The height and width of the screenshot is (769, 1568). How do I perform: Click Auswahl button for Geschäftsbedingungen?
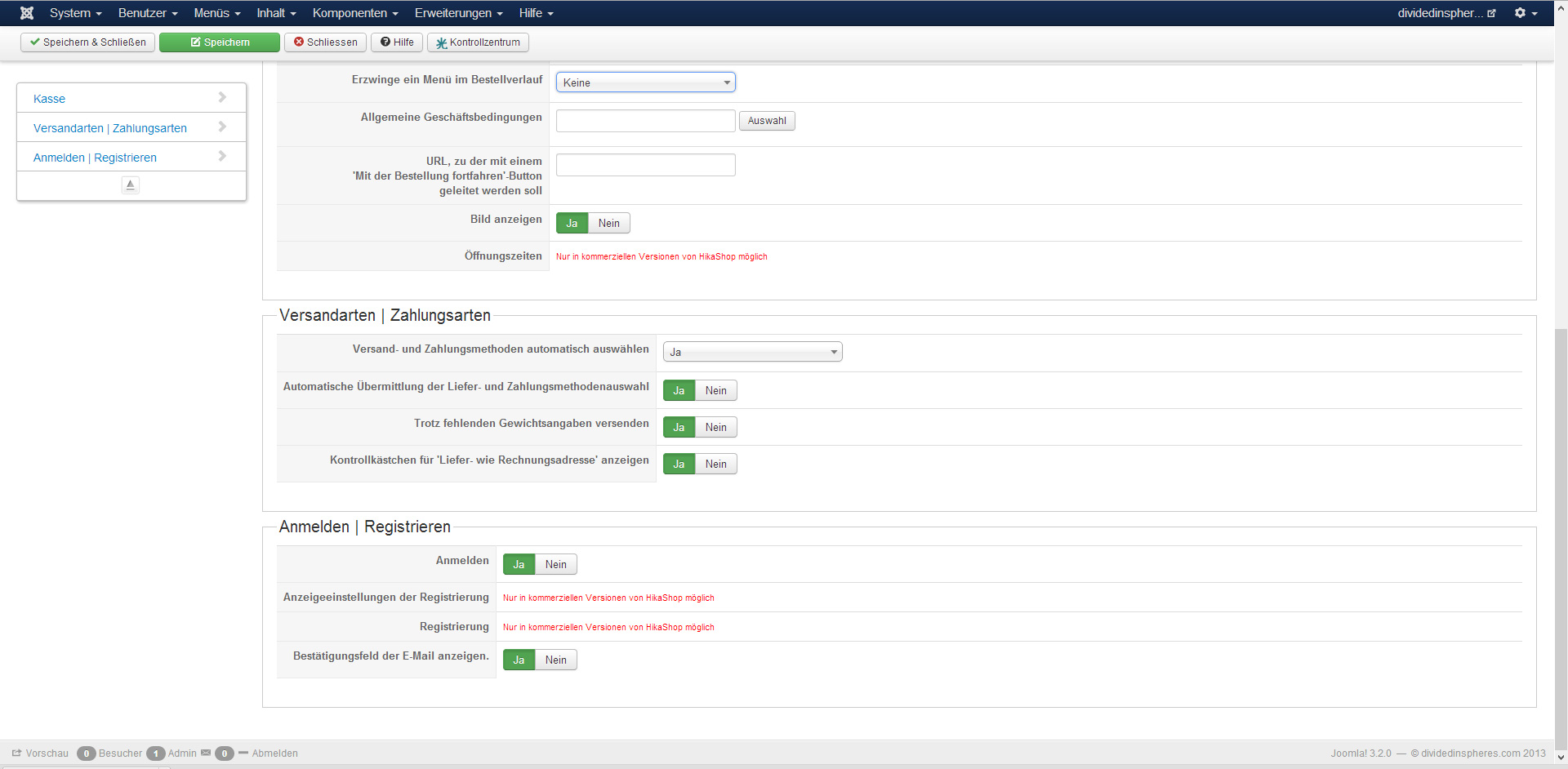[x=767, y=121]
